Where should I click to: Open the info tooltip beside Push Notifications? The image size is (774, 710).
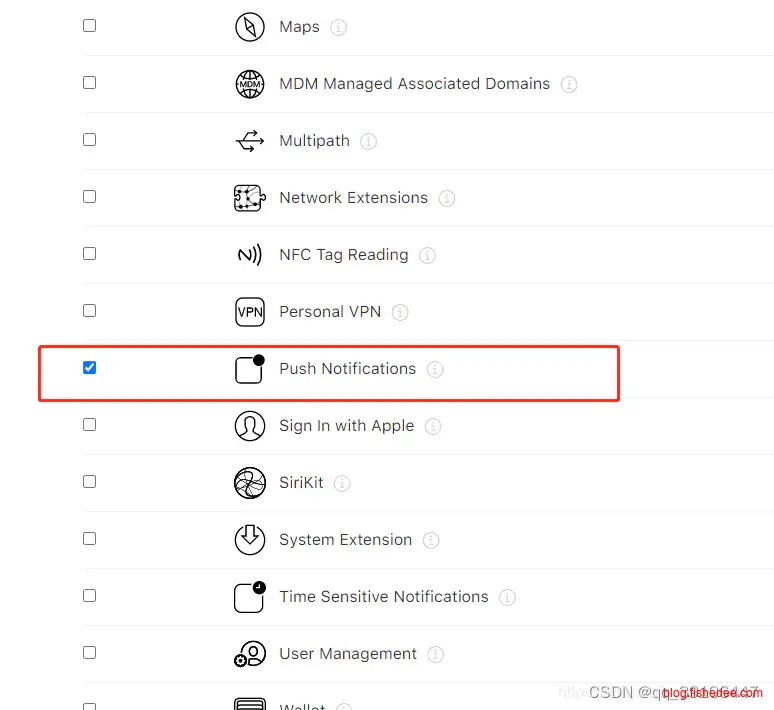tap(435, 369)
